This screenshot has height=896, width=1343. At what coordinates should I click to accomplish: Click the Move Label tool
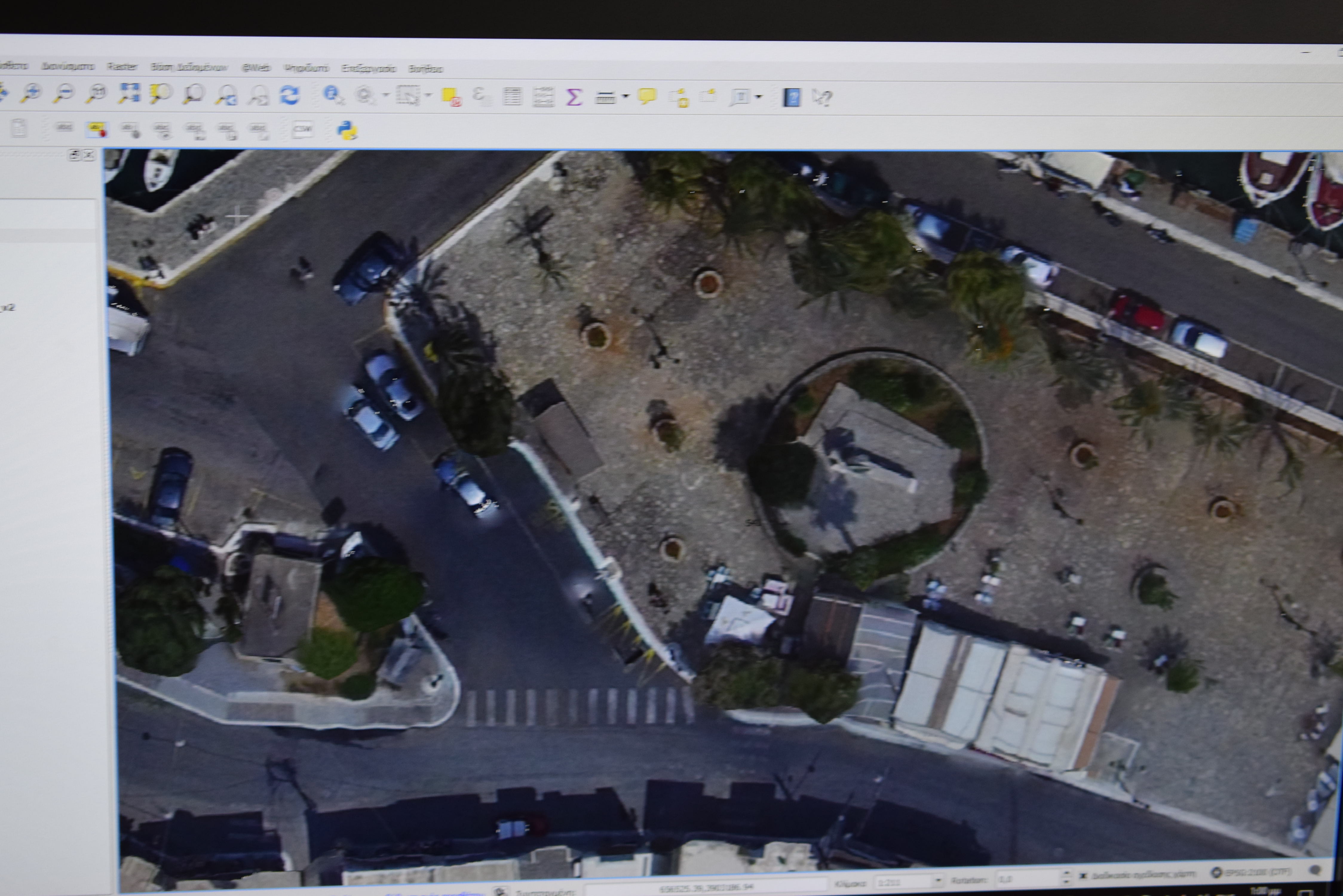pyautogui.click(x=195, y=131)
